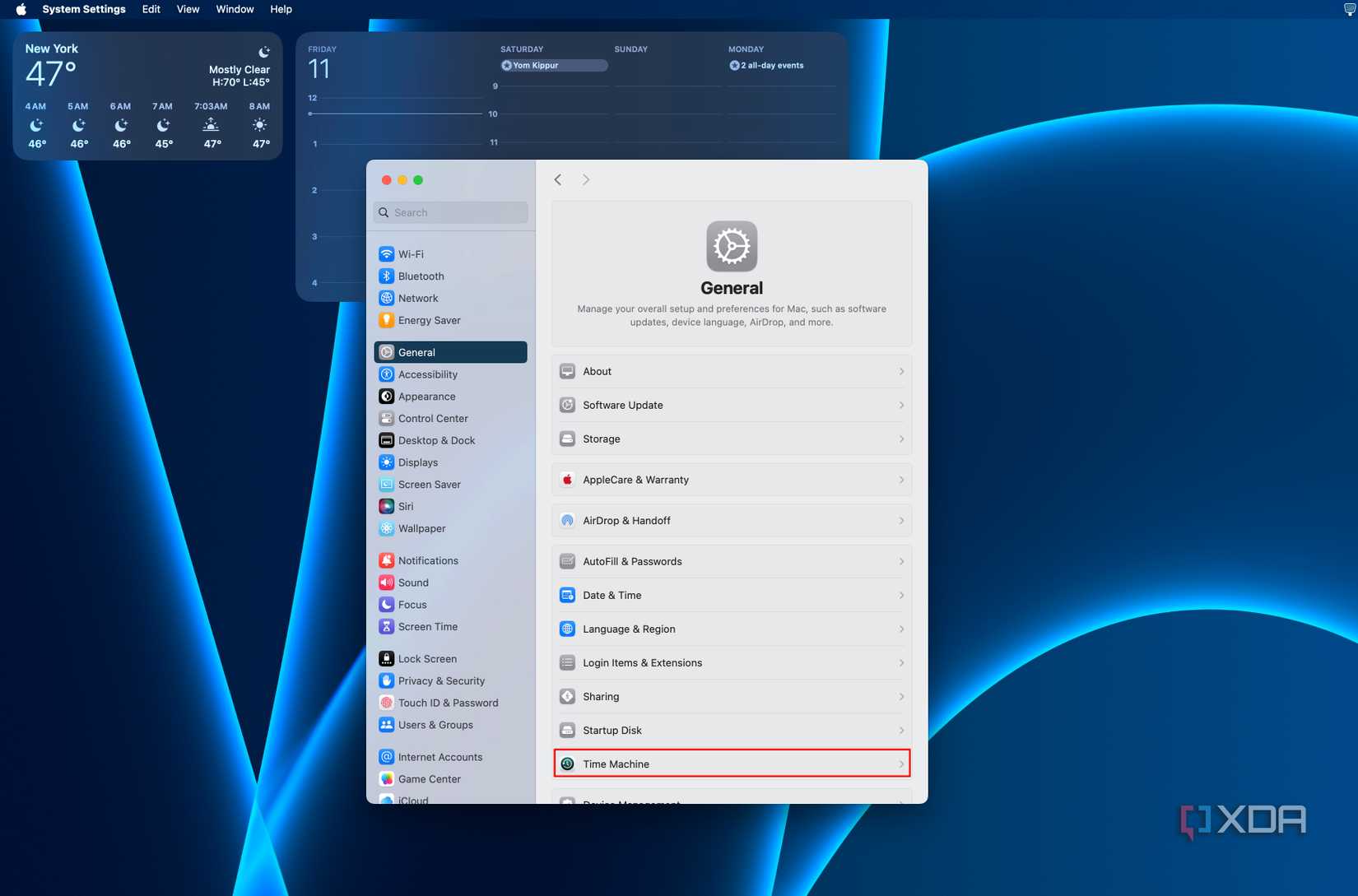The height and width of the screenshot is (896, 1358).
Task: Click the Mostly Clear condition text
Action: [239, 70]
